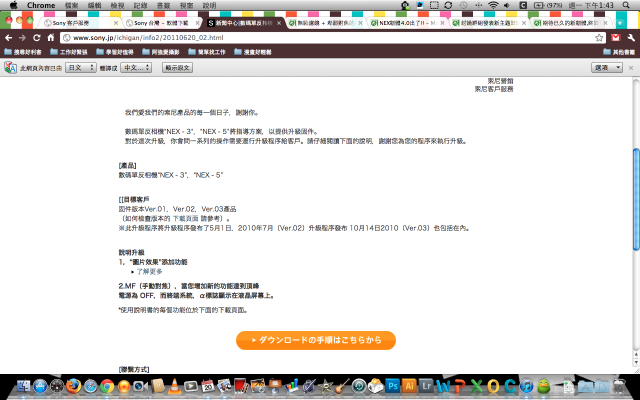640x400 pixels.
Task: Open Spotlight search in menu bar
Action: point(626,5)
